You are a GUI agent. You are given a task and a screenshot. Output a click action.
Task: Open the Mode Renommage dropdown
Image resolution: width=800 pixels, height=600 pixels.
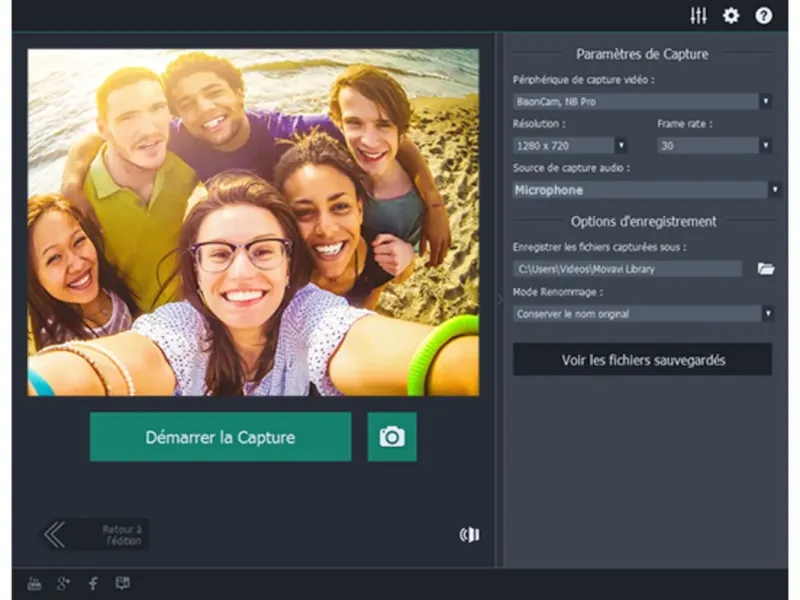tap(643, 313)
